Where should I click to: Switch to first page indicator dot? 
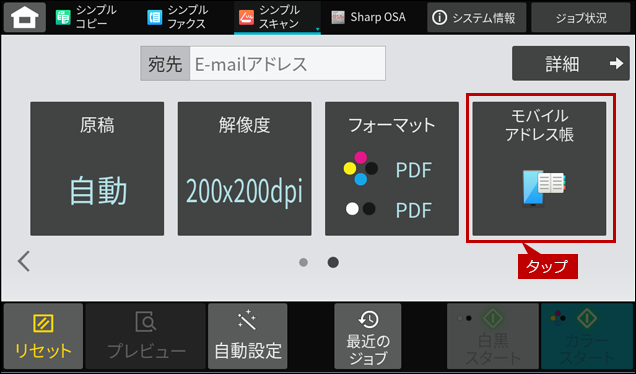point(303,262)
